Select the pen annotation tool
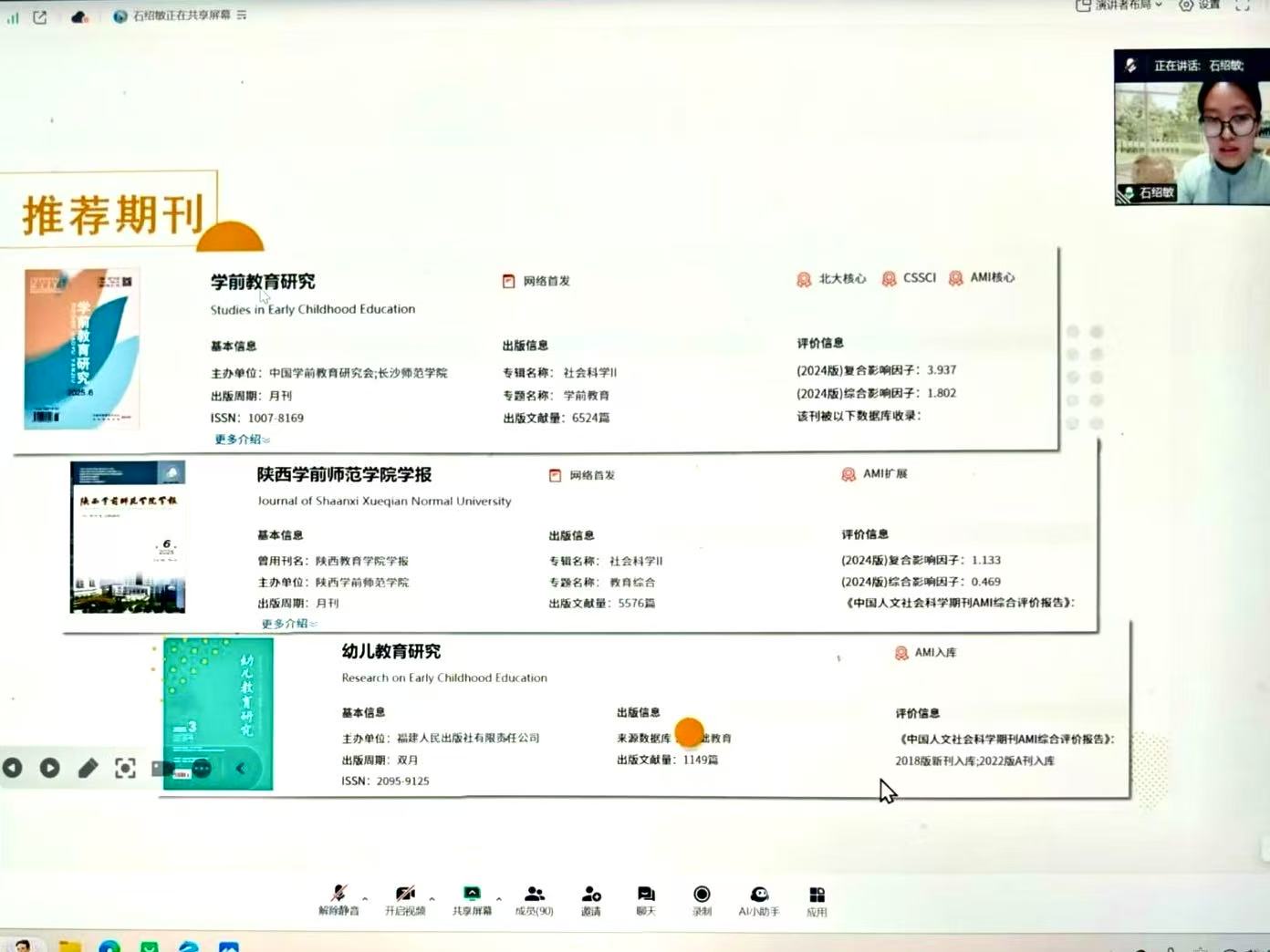The width and height of the screenshot is (1270, 952). click(88, 768)
